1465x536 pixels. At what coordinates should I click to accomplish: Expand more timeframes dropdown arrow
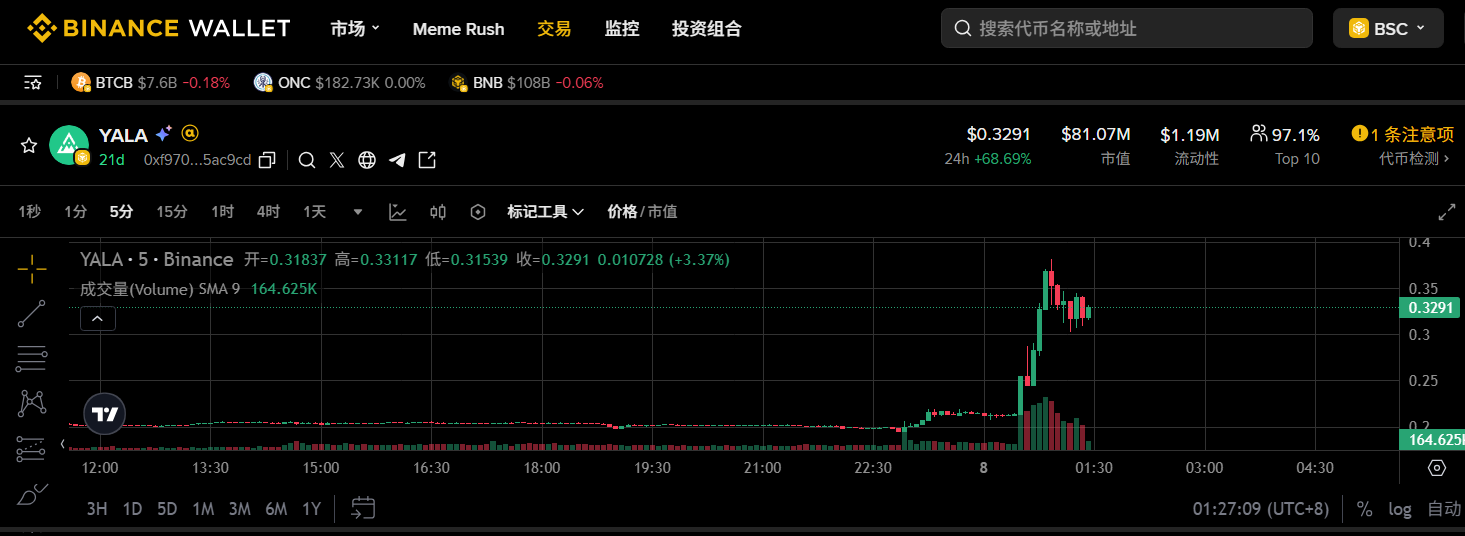[x=358, y=212]
